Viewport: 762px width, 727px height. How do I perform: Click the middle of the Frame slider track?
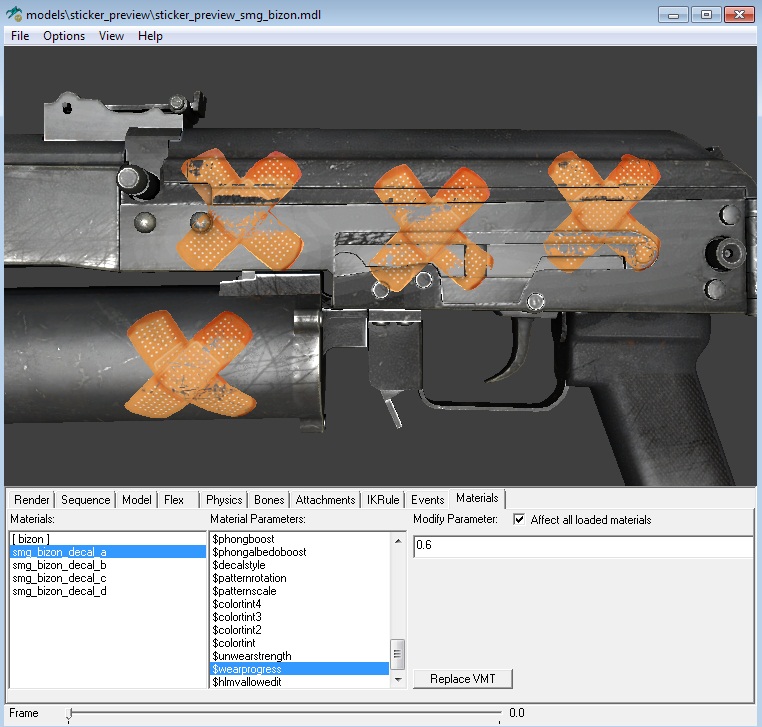[284, 713]
